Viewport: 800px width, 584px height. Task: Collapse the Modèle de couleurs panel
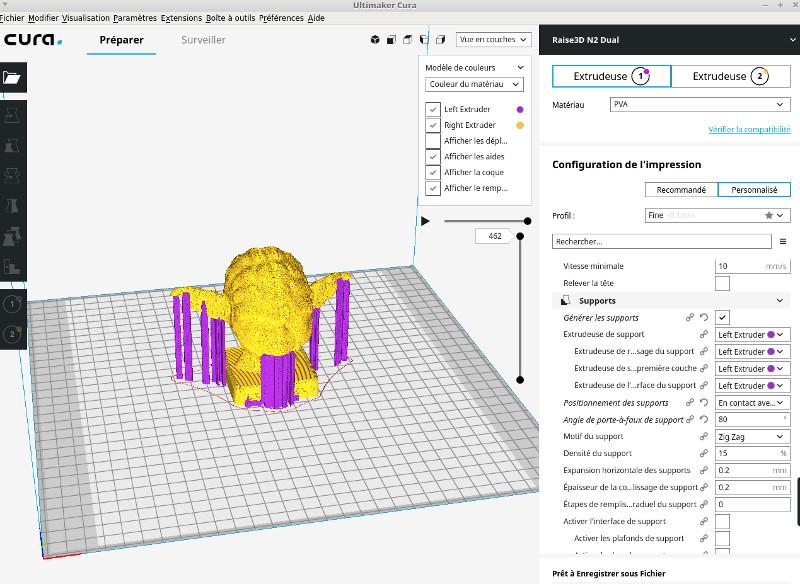(520, 67)
